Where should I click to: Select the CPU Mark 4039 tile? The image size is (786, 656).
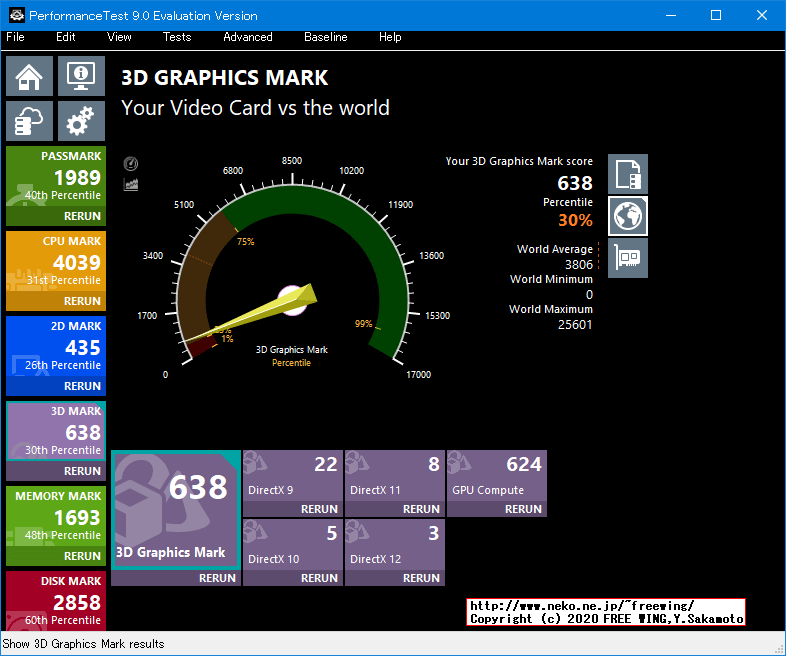tap(56, 262)
